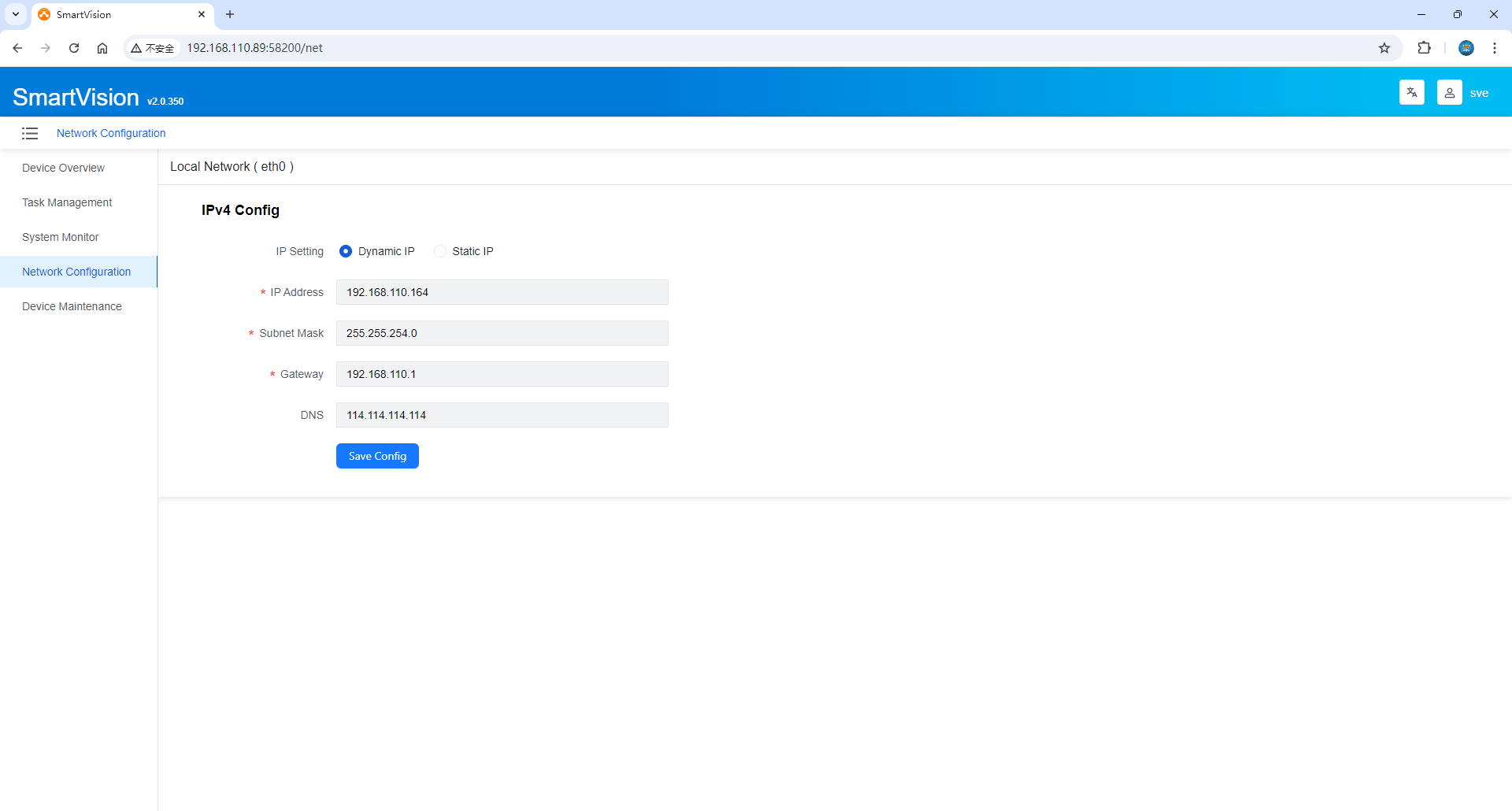Focus the IP Address field
Screen dimensions: 1512x811
tap(502, 292)
